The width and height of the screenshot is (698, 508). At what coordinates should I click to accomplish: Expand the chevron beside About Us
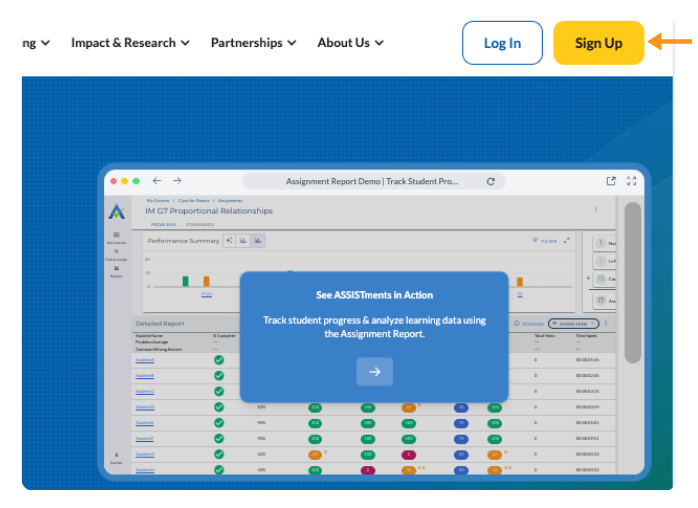point(379,43)
